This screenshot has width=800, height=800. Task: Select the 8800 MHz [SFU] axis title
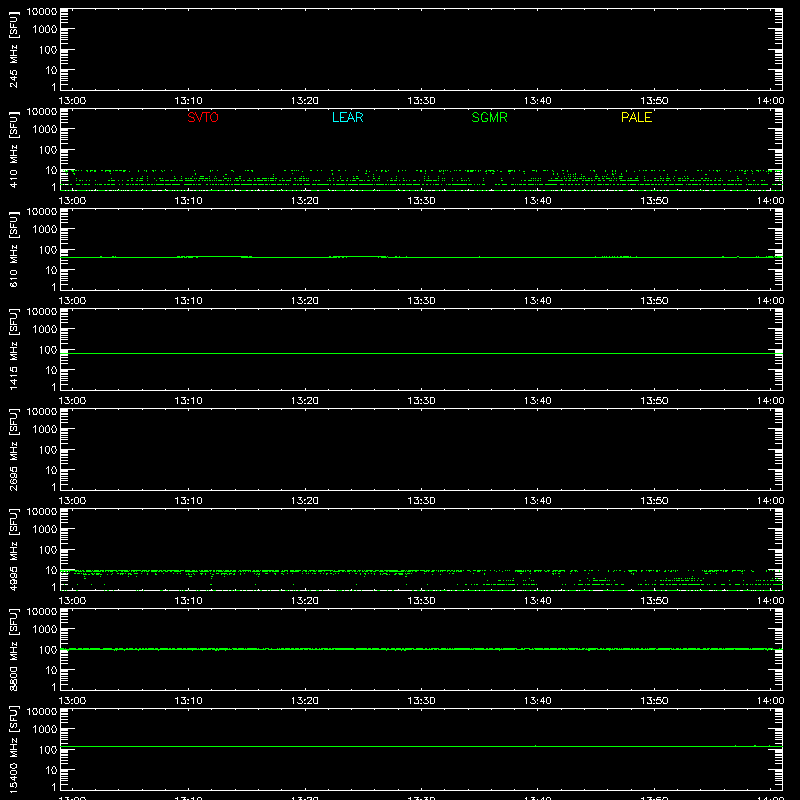(x=14, y=649)
